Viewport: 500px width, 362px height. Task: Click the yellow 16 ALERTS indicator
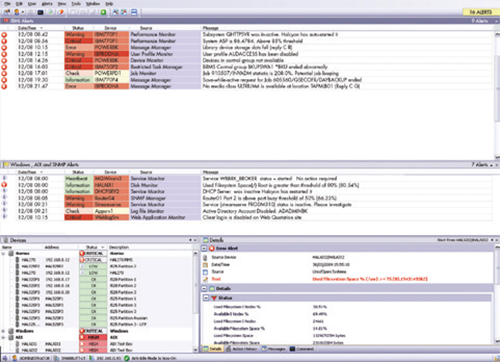[480, 12]
